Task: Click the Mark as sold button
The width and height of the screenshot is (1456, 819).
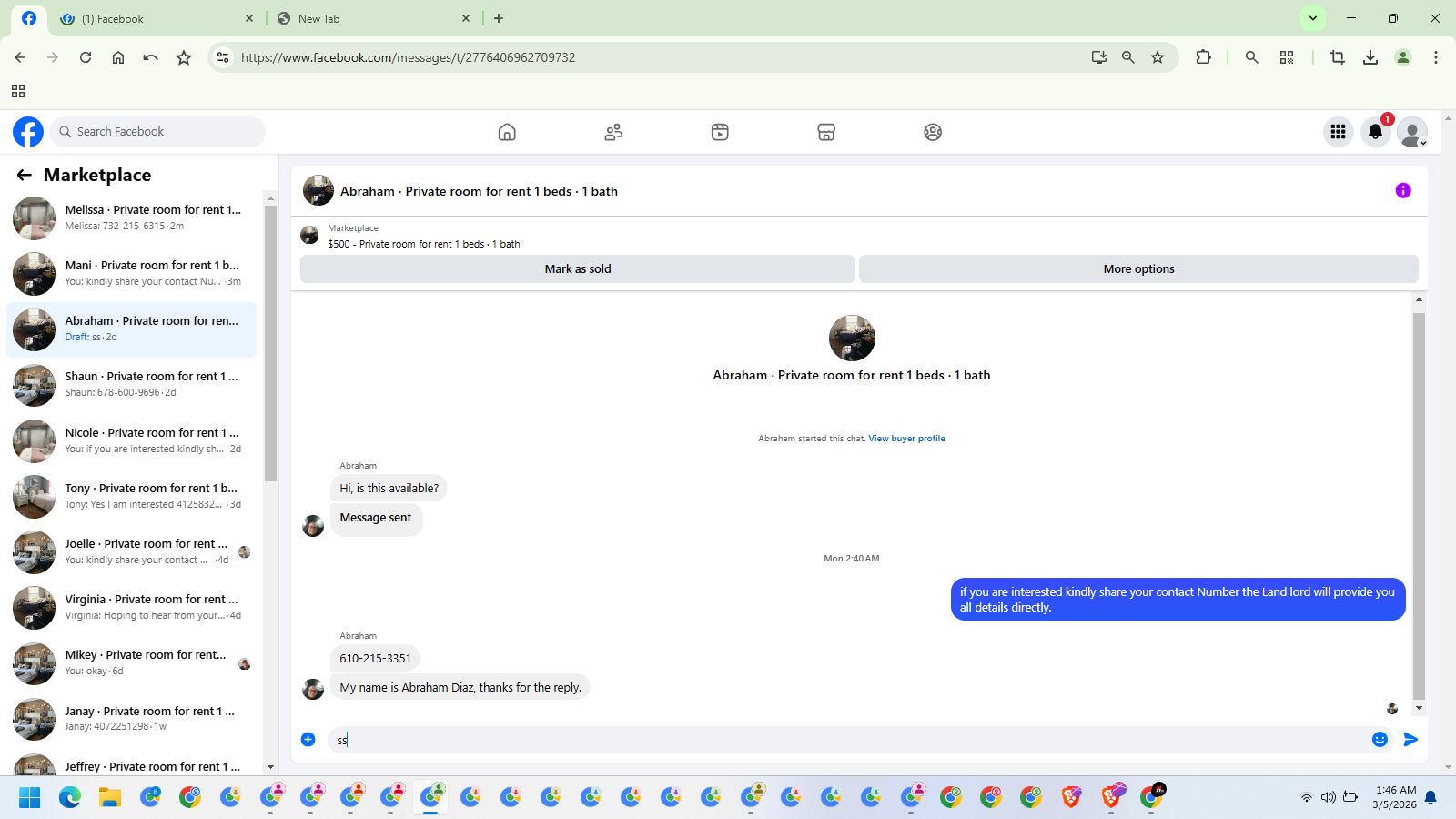Action: pyautogui.click(x=578, y=269)
